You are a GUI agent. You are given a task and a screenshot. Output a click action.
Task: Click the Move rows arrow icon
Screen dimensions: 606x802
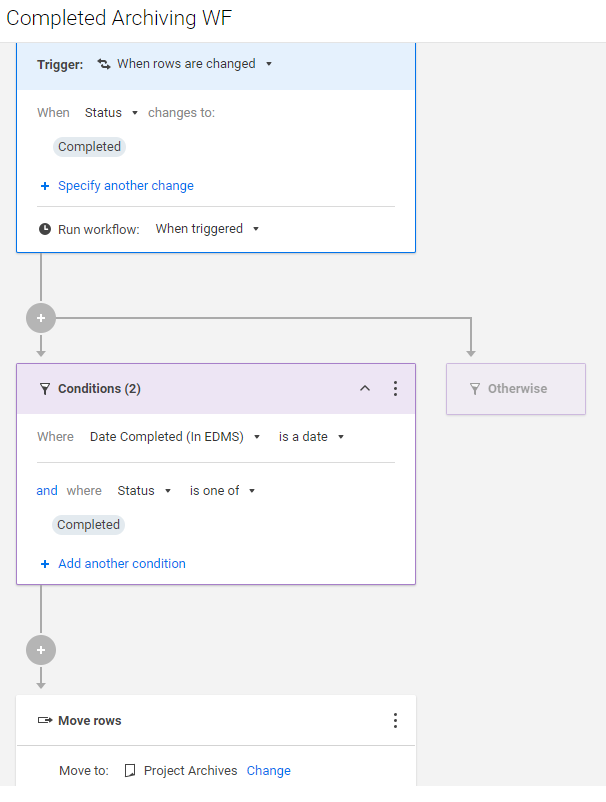point(45,720)
